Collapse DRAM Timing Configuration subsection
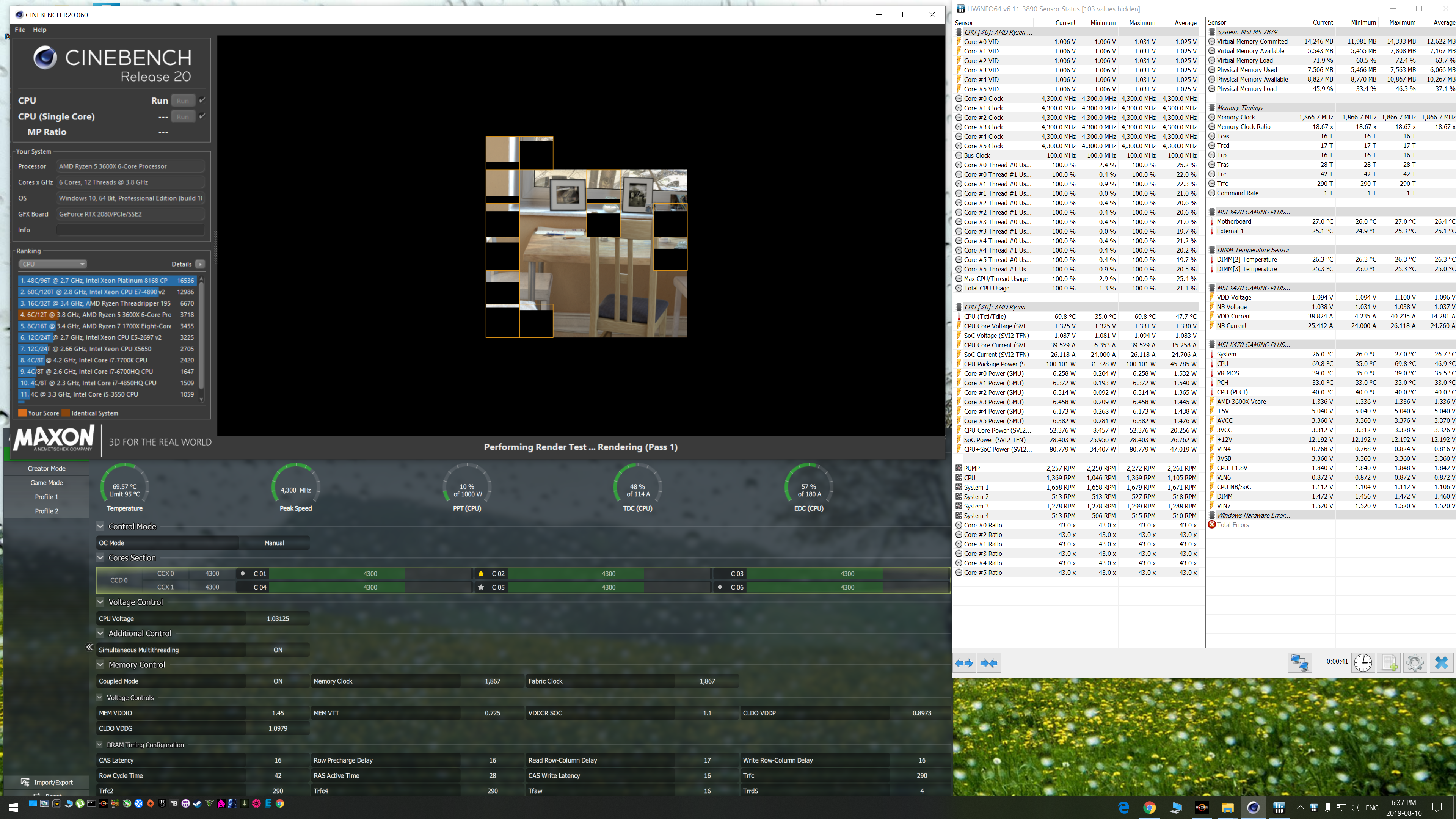This screenshot has height=819, width=1456. 100,745
